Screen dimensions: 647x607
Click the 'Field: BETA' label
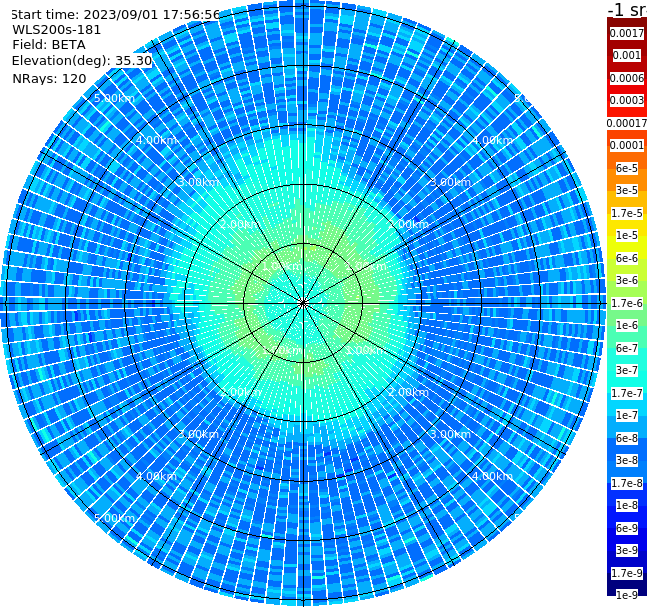[49, 45]
